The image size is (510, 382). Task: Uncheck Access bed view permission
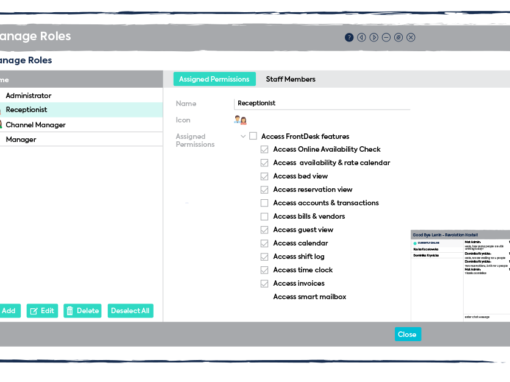[264, 176]
